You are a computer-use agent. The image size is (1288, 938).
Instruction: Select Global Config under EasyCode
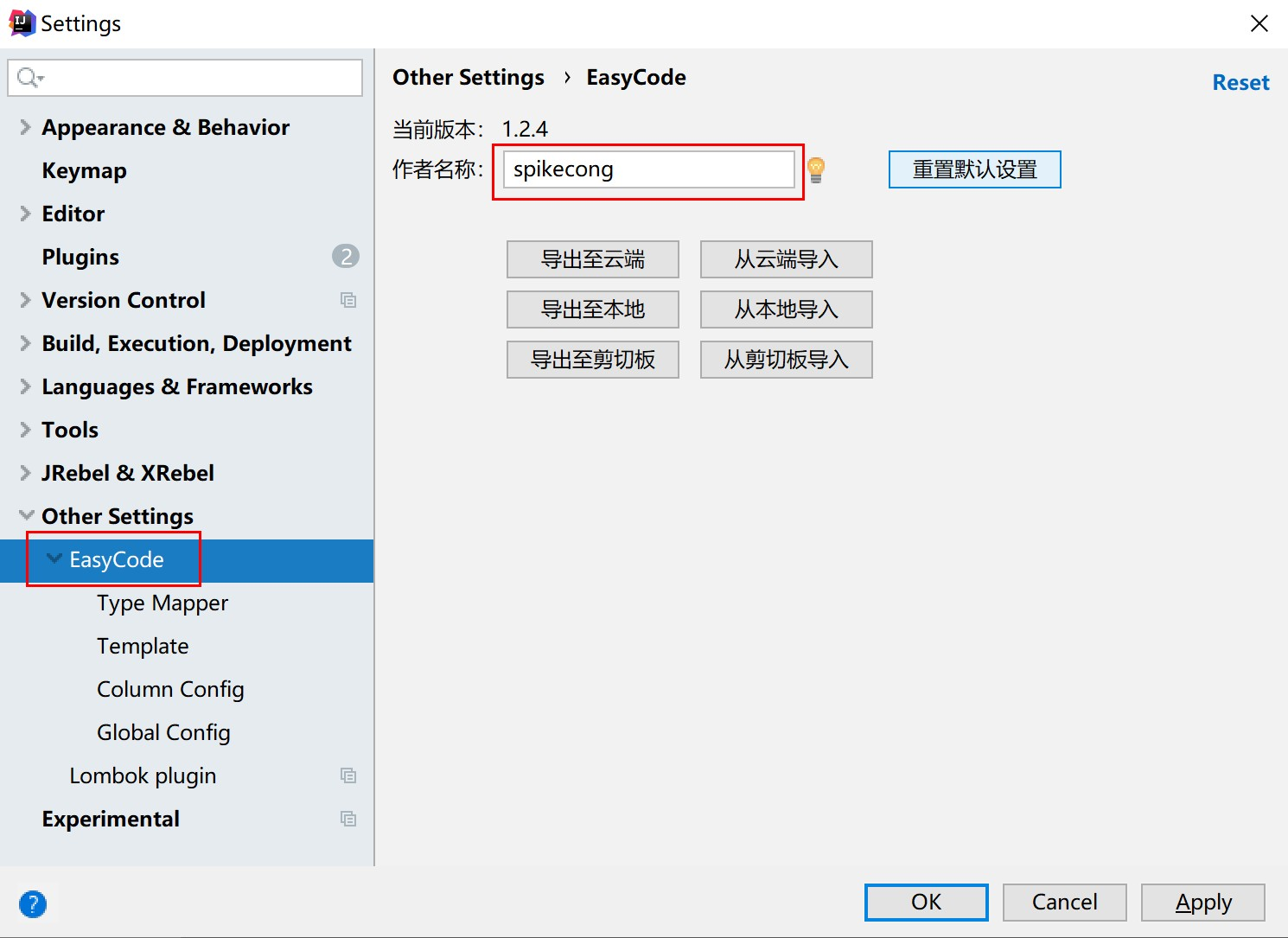tap(163, 732)
